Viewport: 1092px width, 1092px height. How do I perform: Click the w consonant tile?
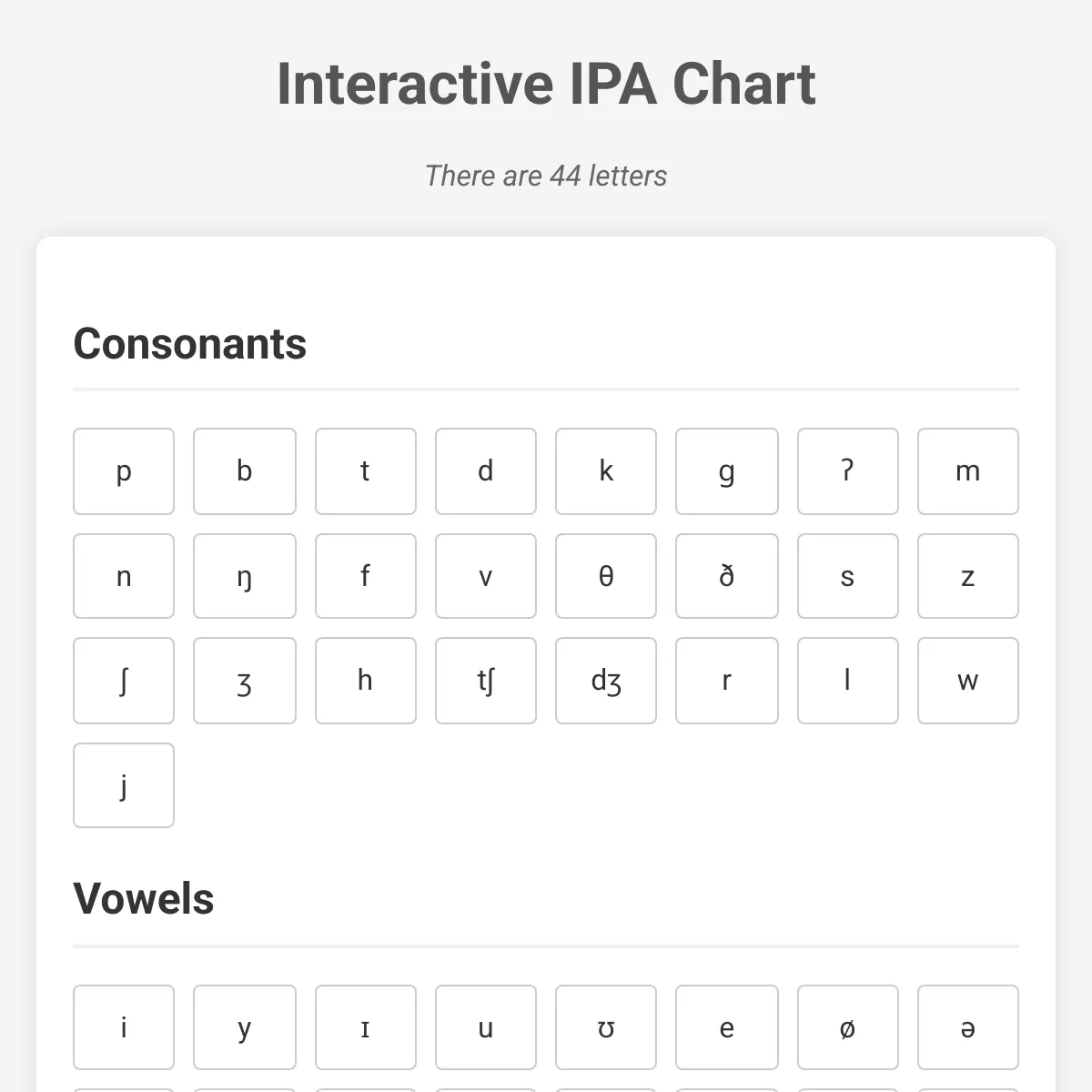click(967, 681)
